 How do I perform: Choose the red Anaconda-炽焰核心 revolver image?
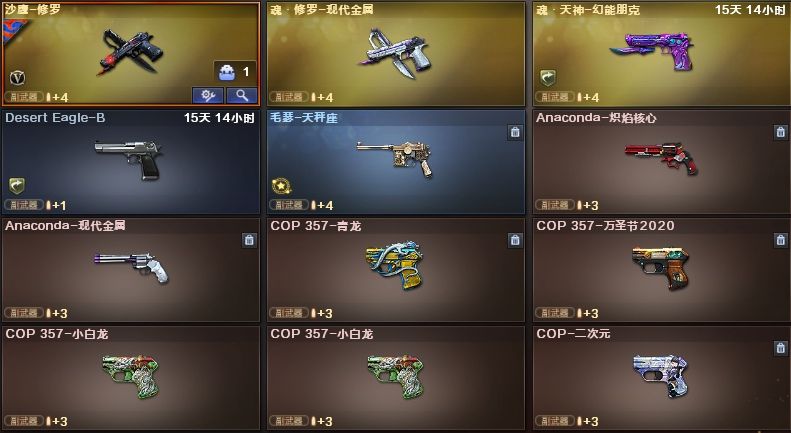pyautogui.click(x=661, y=158)
